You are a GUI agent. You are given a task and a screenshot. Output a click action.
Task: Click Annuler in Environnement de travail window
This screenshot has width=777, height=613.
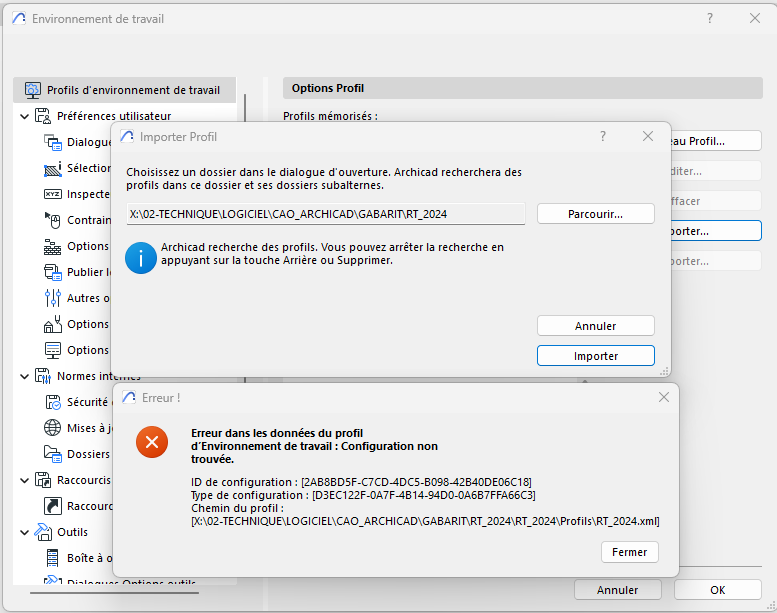[617, 590]
